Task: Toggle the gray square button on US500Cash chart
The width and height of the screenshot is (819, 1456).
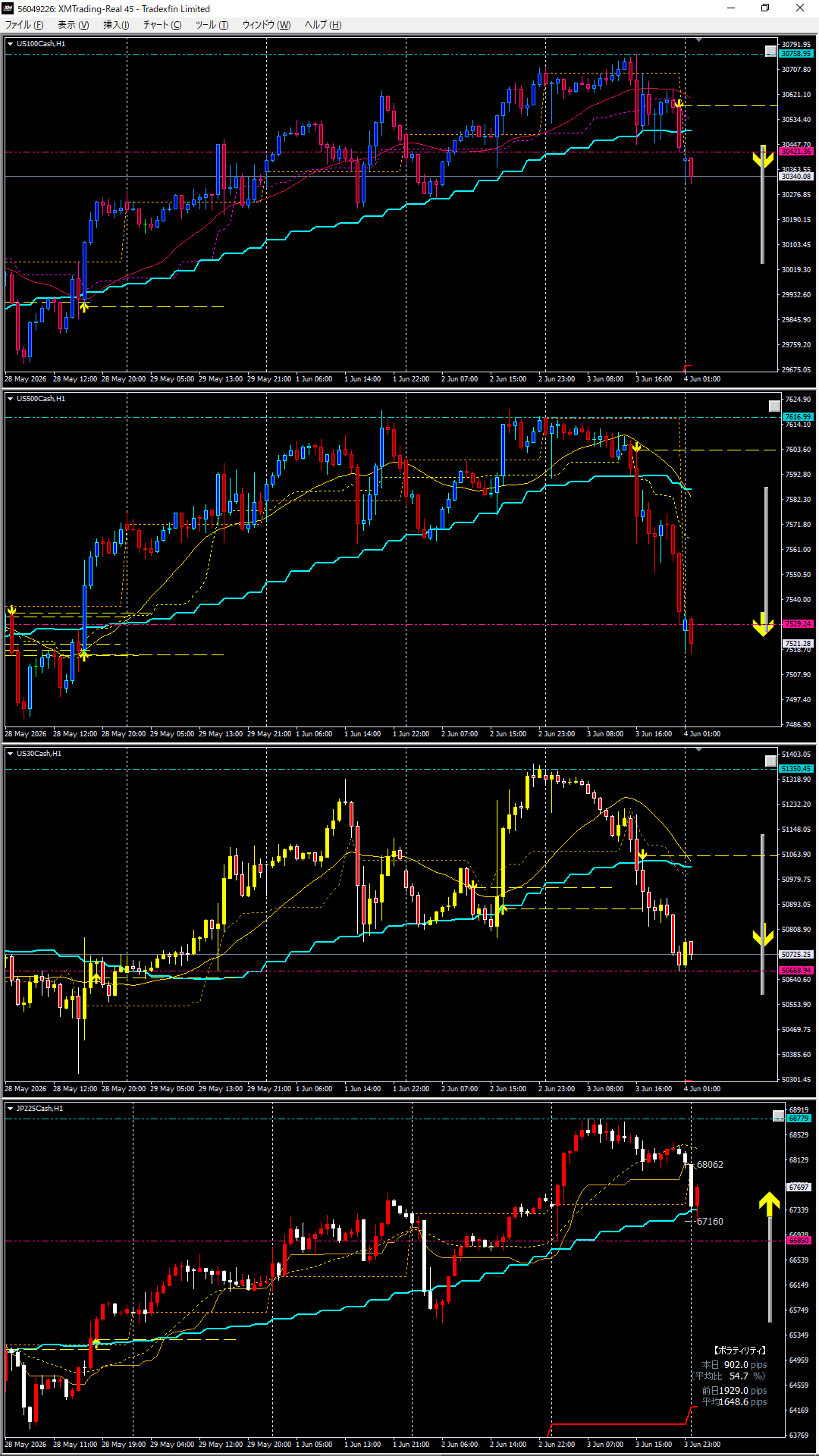Action: point(774,406)
